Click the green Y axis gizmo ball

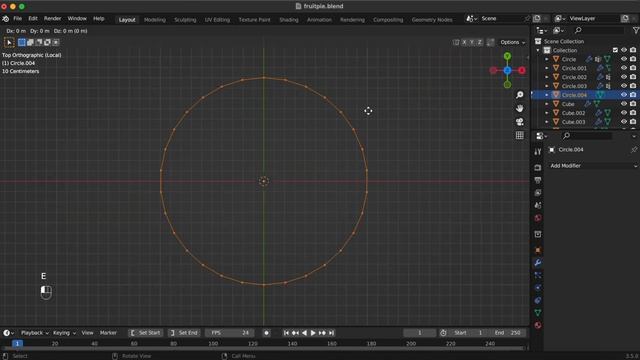507,56
